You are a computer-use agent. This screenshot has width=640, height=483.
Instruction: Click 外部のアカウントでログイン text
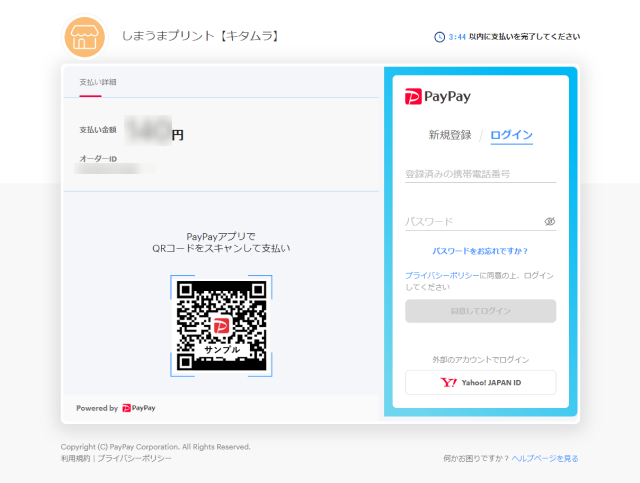pos(480,360)
